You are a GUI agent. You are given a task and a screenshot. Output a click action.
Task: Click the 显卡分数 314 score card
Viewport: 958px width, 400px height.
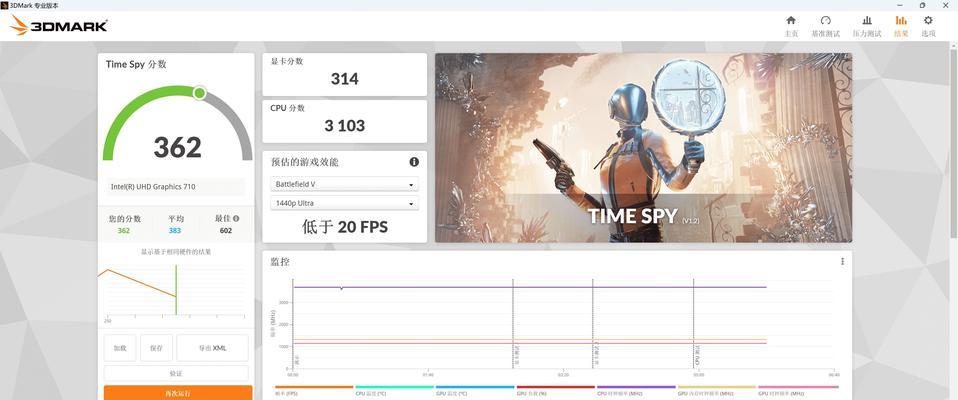tap(345, 75)
